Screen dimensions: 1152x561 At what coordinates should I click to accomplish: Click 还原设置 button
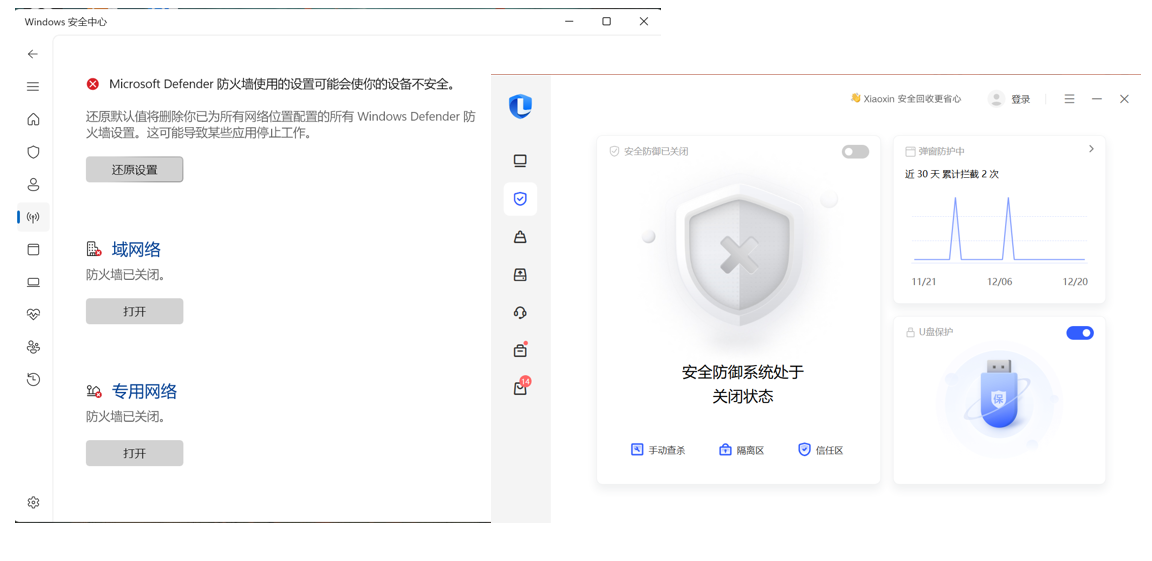(134, 169)
